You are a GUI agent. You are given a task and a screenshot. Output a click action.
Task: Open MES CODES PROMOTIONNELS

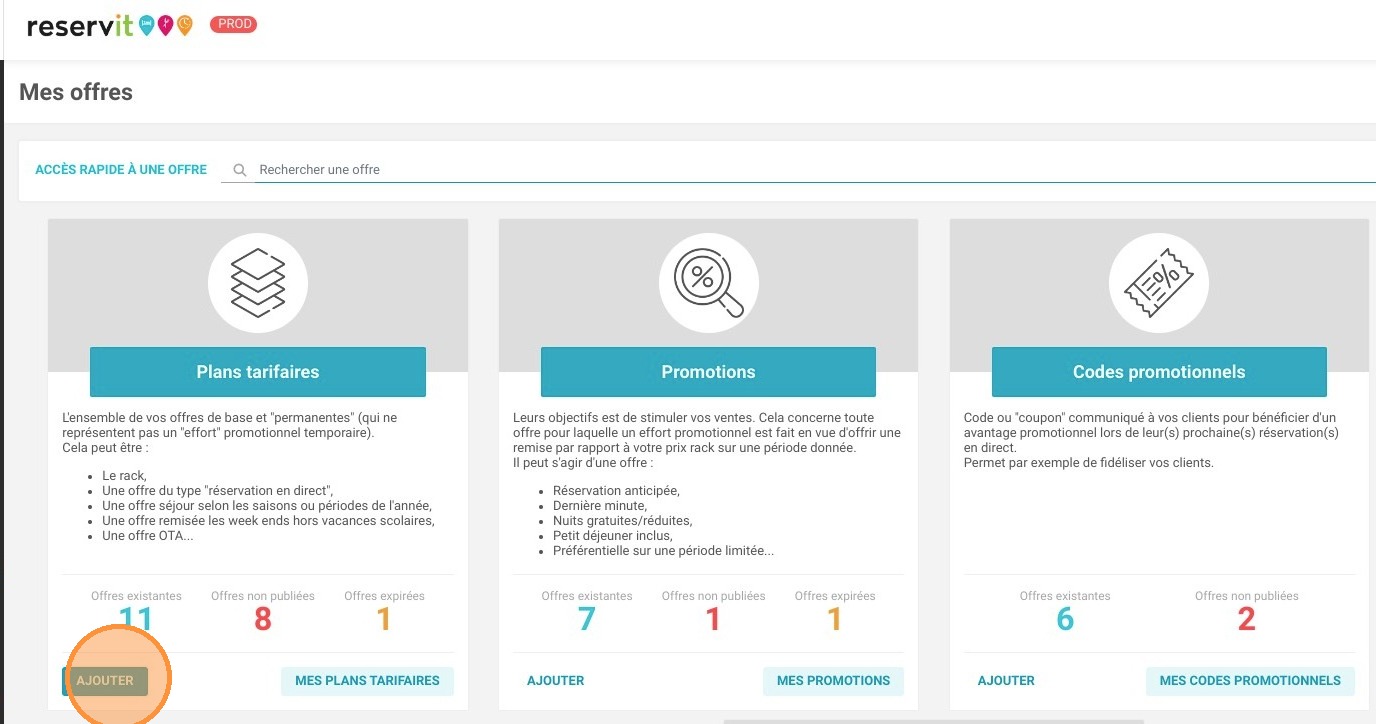tap(1250, 681)
